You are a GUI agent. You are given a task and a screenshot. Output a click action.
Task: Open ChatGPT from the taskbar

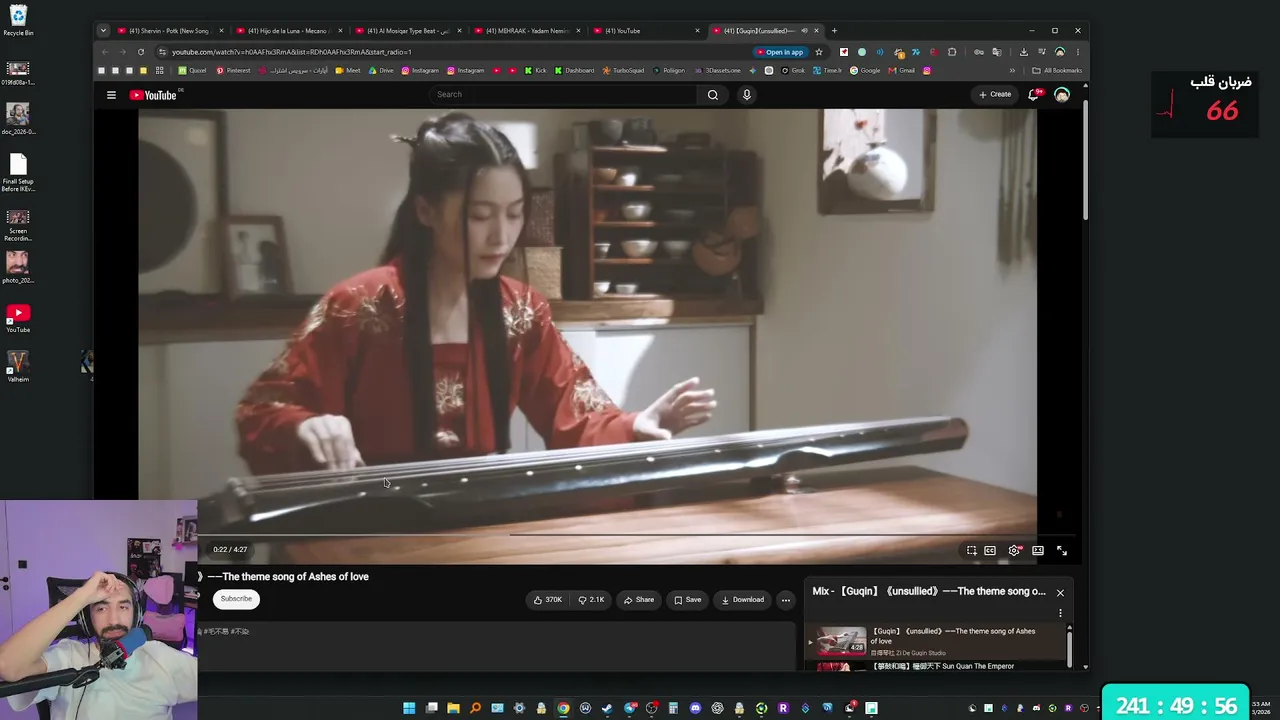pyautogui.click(x=717, y=708)
